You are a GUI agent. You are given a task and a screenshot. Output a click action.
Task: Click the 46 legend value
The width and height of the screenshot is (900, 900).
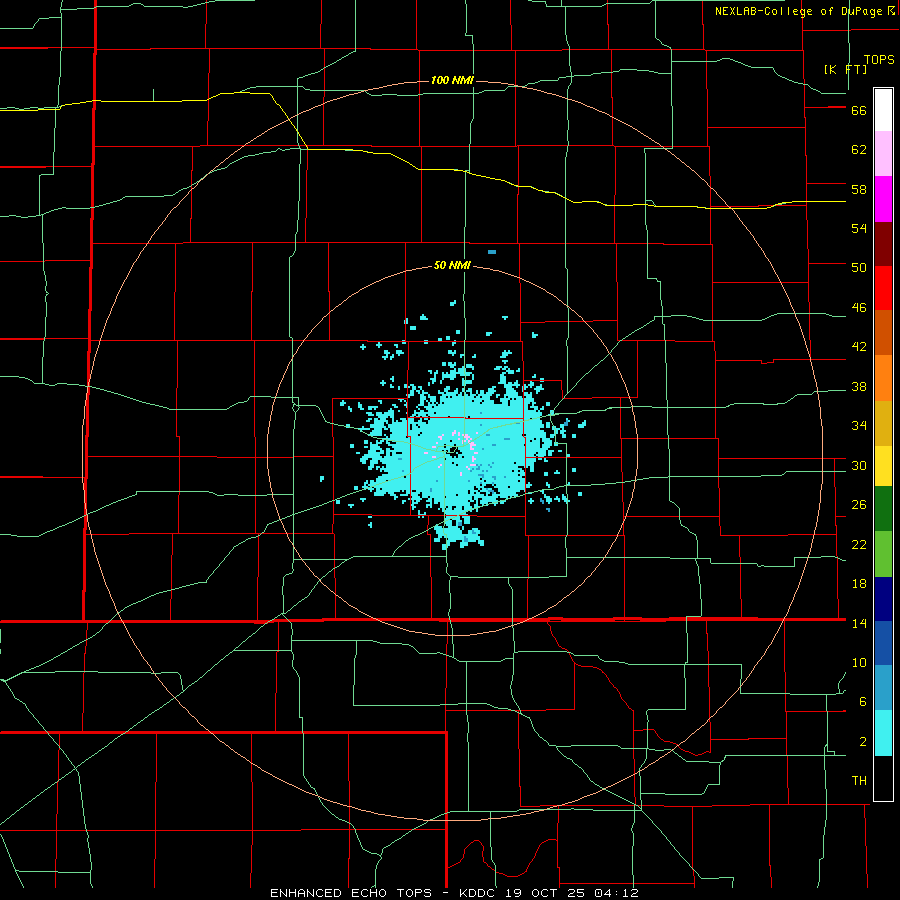pos(859,308)
